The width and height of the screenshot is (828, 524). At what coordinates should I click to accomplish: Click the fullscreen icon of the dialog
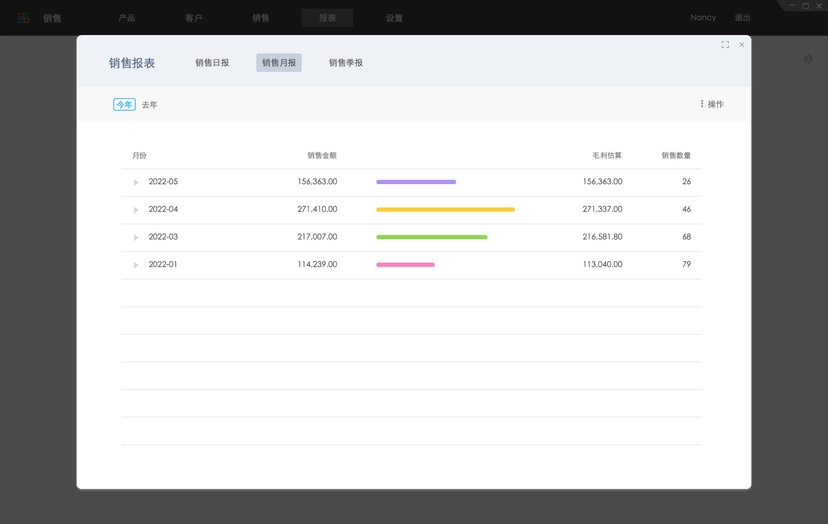point(725,45)
